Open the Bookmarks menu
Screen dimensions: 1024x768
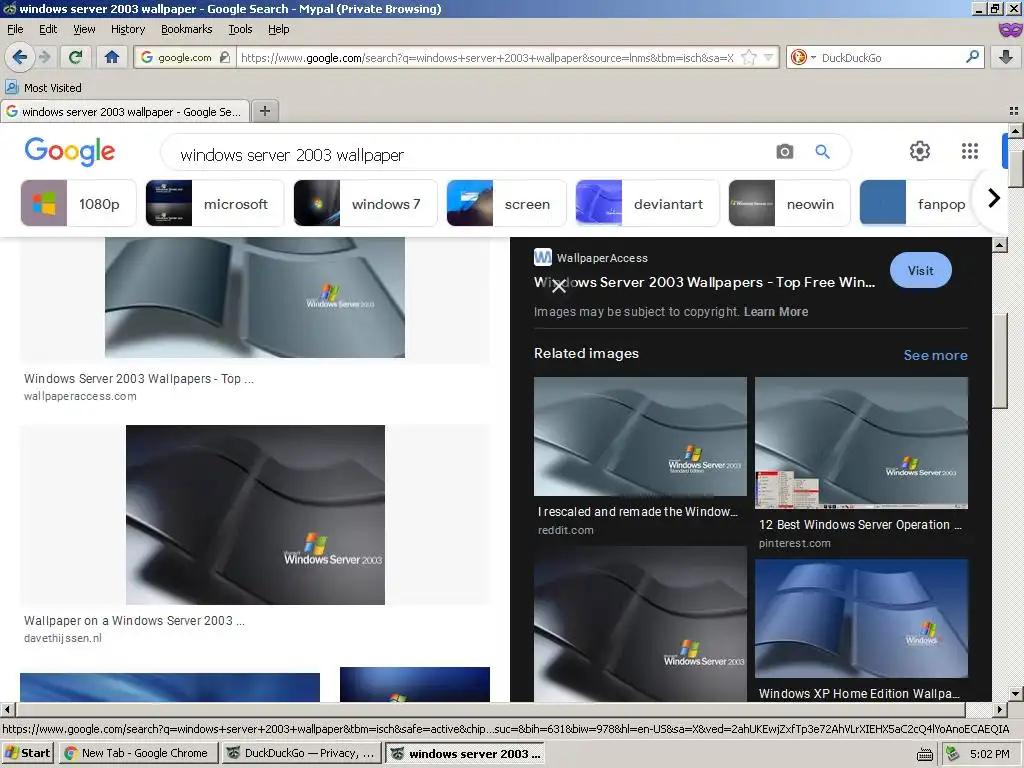click(x=187, y=29)
